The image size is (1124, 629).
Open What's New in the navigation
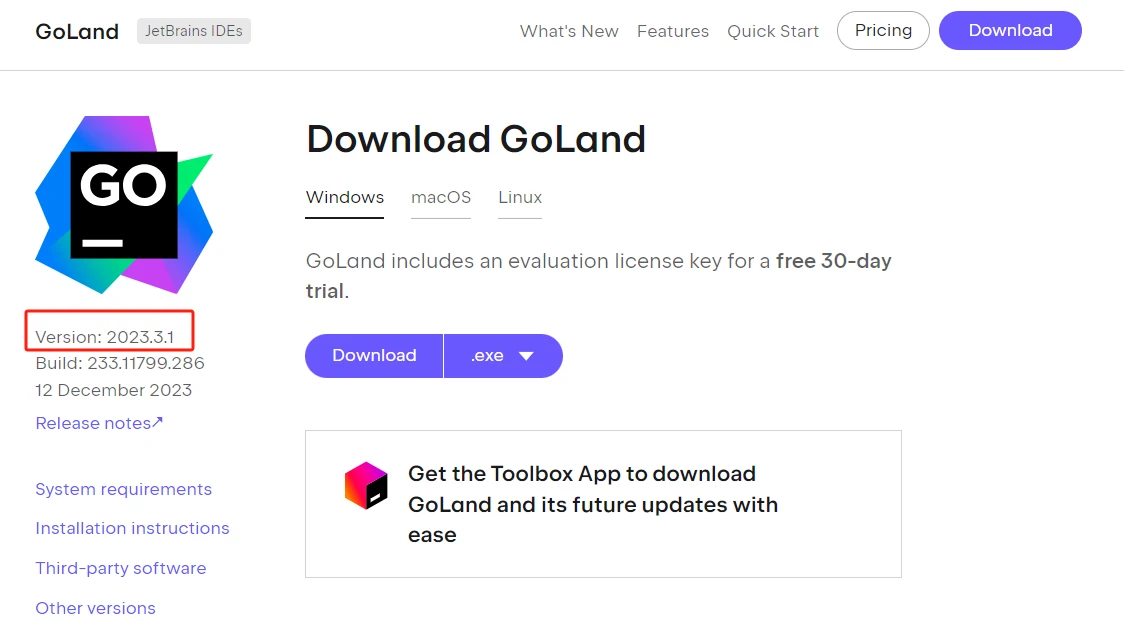(569, 31)
